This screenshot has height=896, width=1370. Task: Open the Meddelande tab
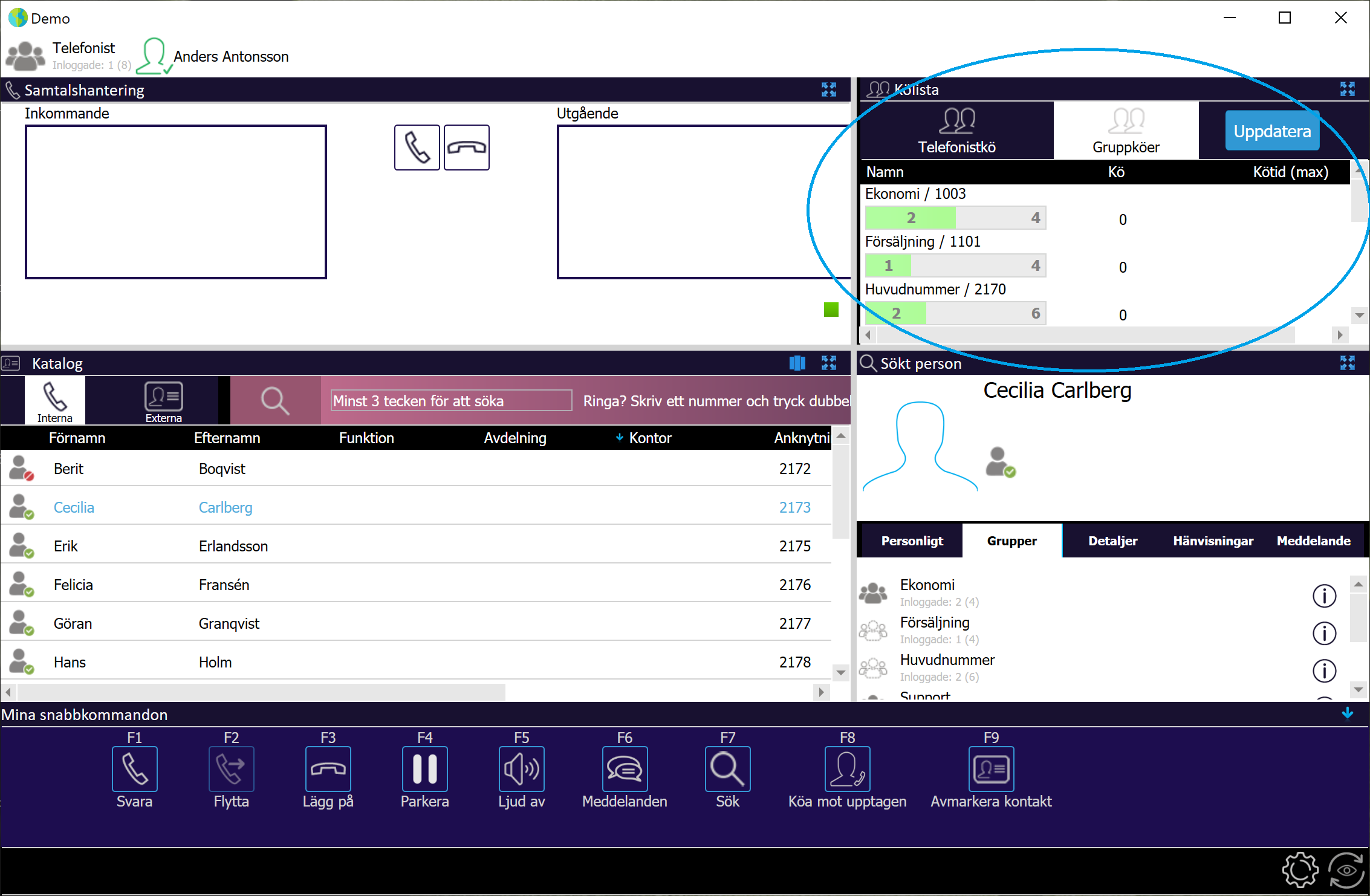tap(1313, 541)
